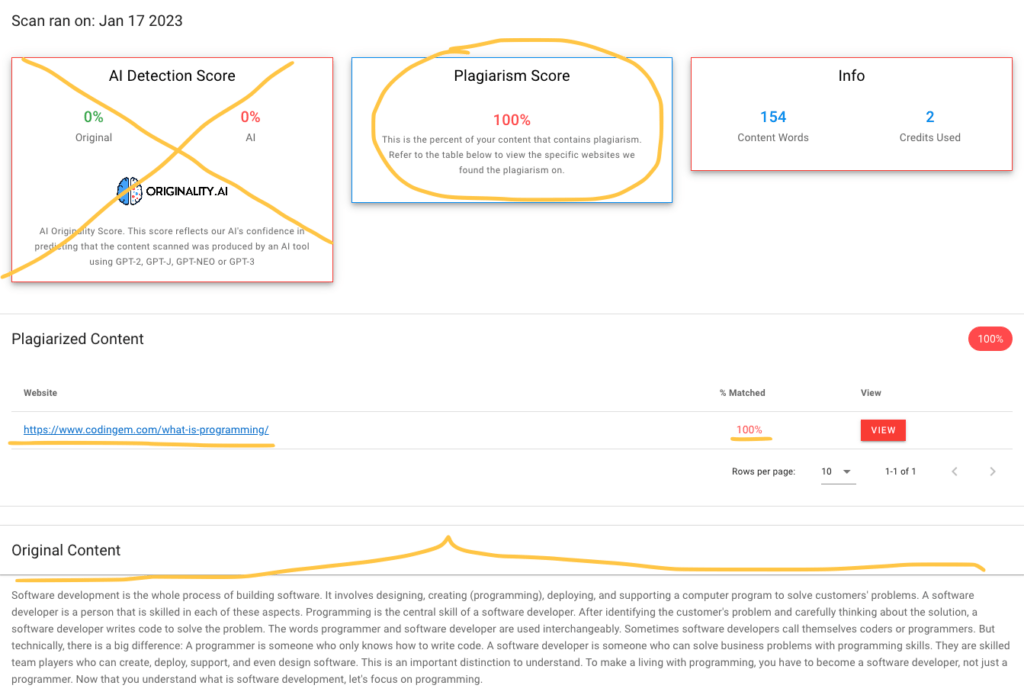Open the codingem.com what-is-programming link
The image size is (1024, 695).
pyautogui.click(x=146, y=430)
